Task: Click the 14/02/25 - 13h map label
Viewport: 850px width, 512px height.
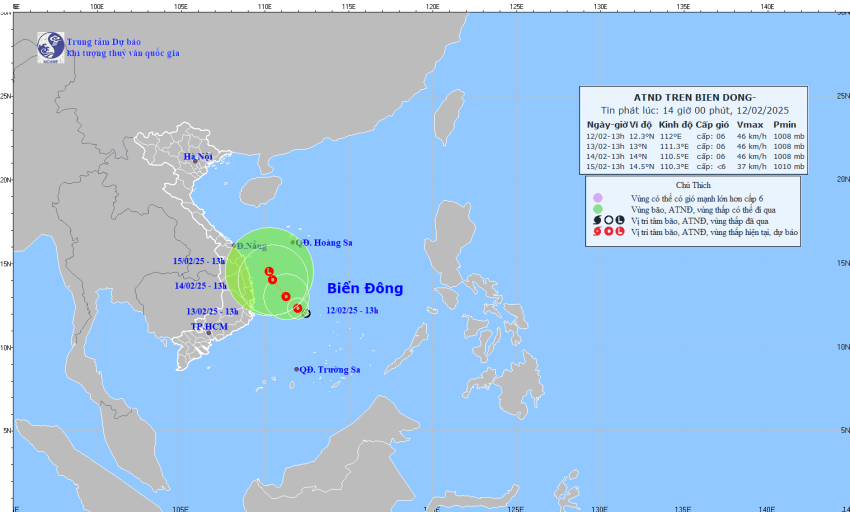Action: [x=201, y=286]
